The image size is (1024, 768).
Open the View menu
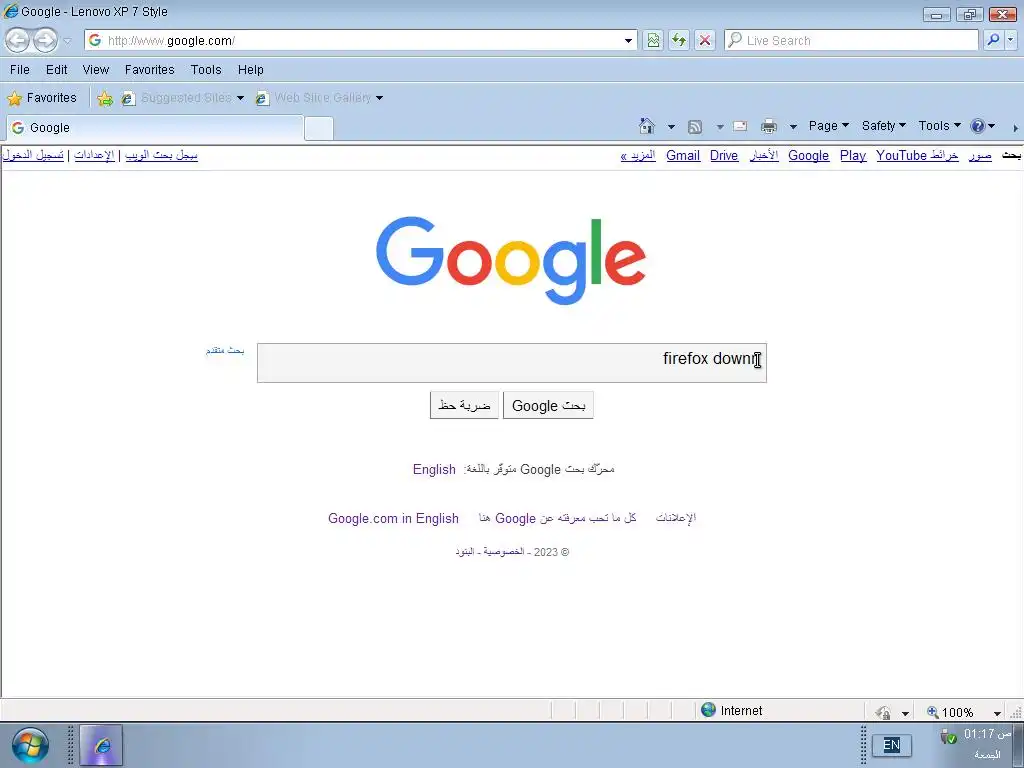(95, 69)
